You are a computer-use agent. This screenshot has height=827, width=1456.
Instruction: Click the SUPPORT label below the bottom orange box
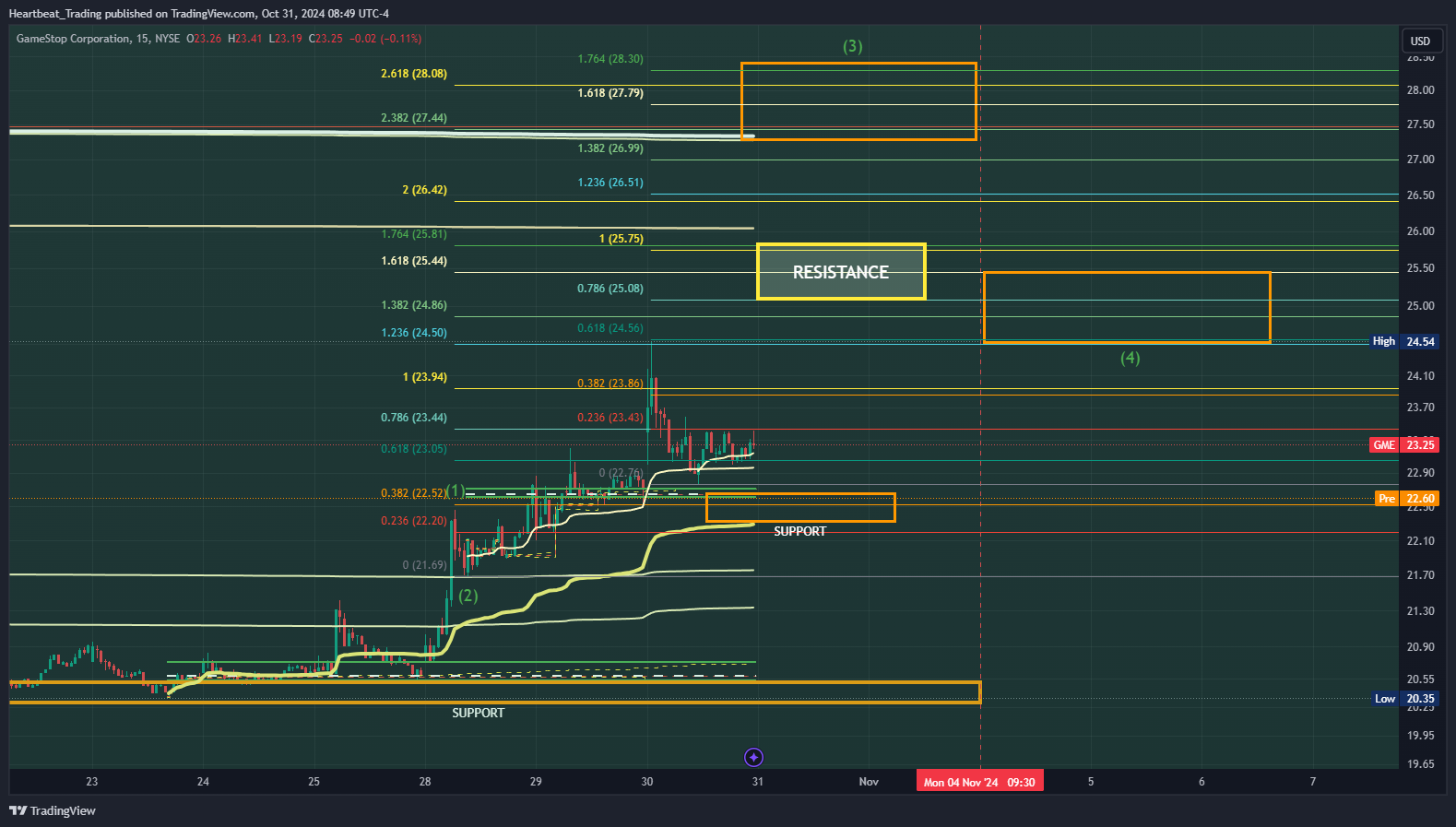pos(478,713)
